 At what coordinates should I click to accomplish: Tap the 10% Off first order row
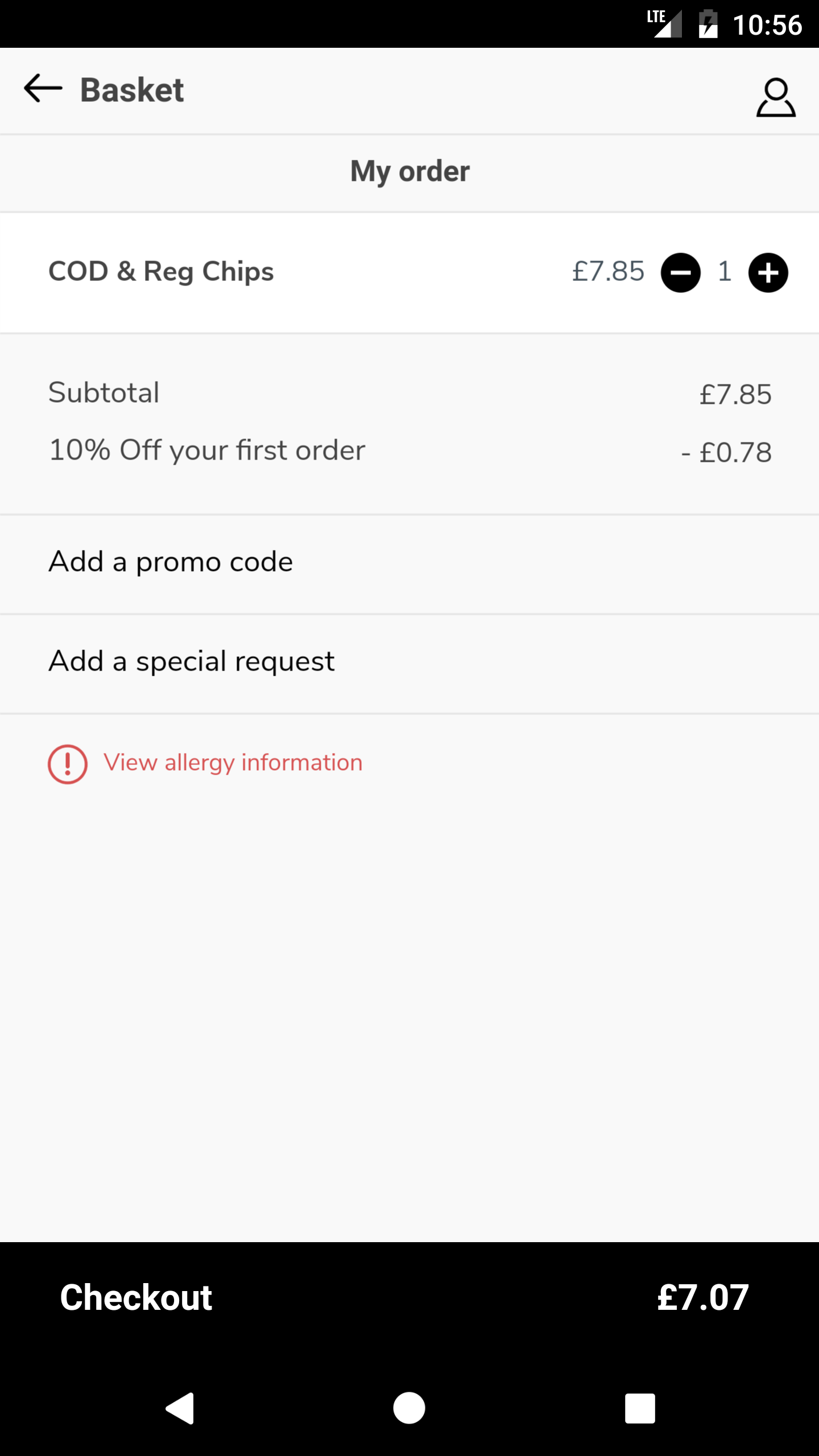[x=409, y=452]
